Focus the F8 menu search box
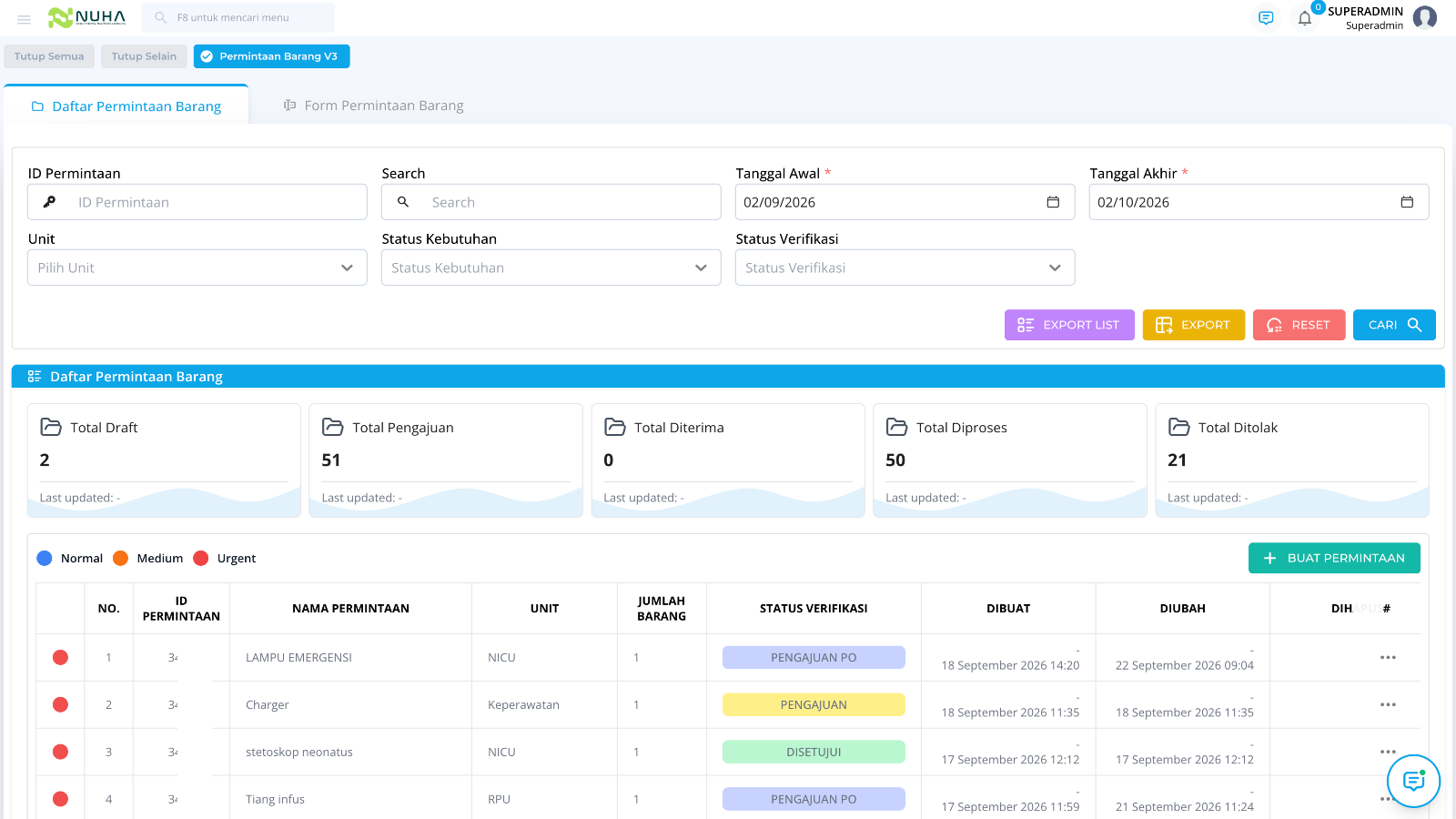 pos(238,17)
